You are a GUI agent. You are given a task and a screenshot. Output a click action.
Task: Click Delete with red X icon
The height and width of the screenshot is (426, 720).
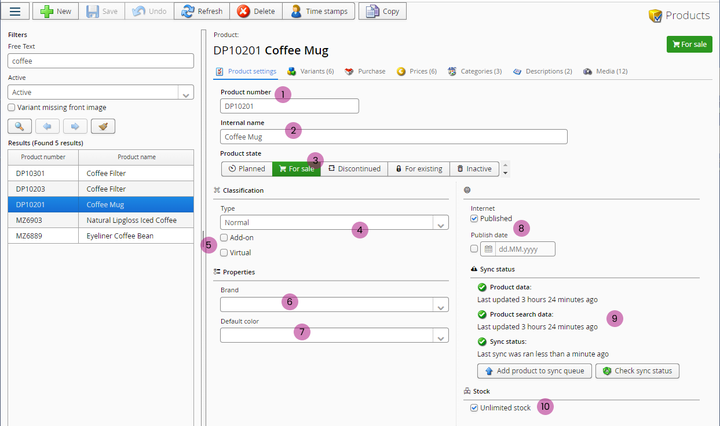point(255,12)
